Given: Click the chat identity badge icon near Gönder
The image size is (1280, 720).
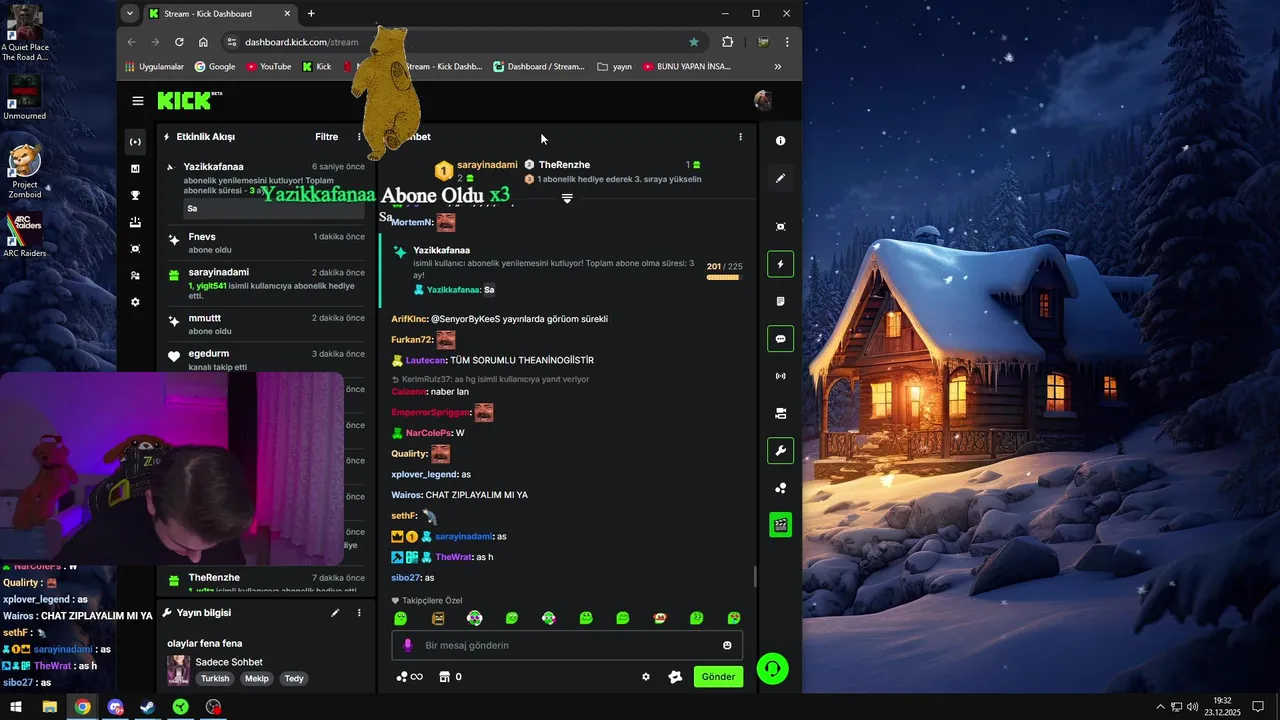Looking at the screenshot, I should (675, 677).
